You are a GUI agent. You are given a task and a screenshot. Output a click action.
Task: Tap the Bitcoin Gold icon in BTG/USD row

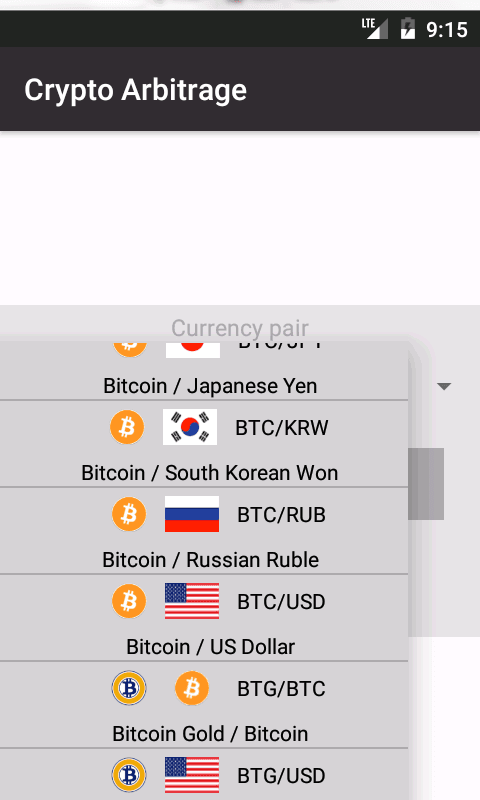(x=129, y=776)
